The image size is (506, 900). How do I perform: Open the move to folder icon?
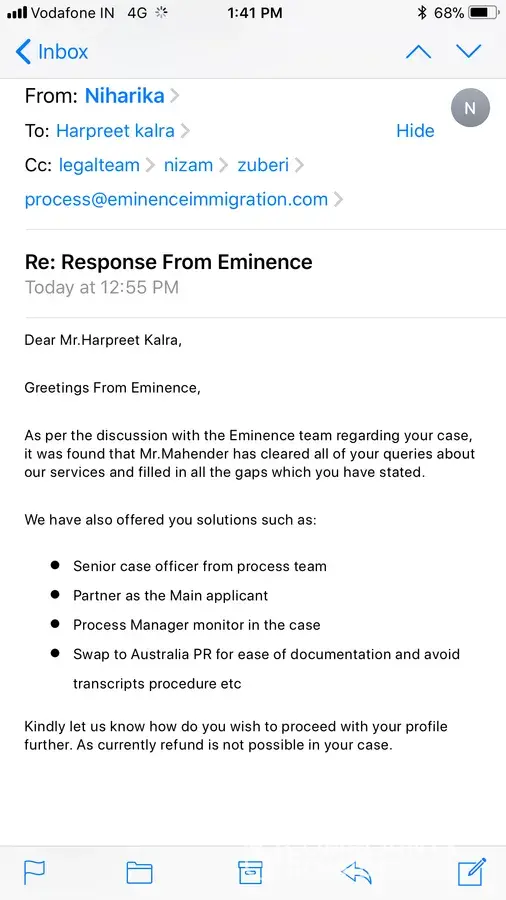pos(139,872)
